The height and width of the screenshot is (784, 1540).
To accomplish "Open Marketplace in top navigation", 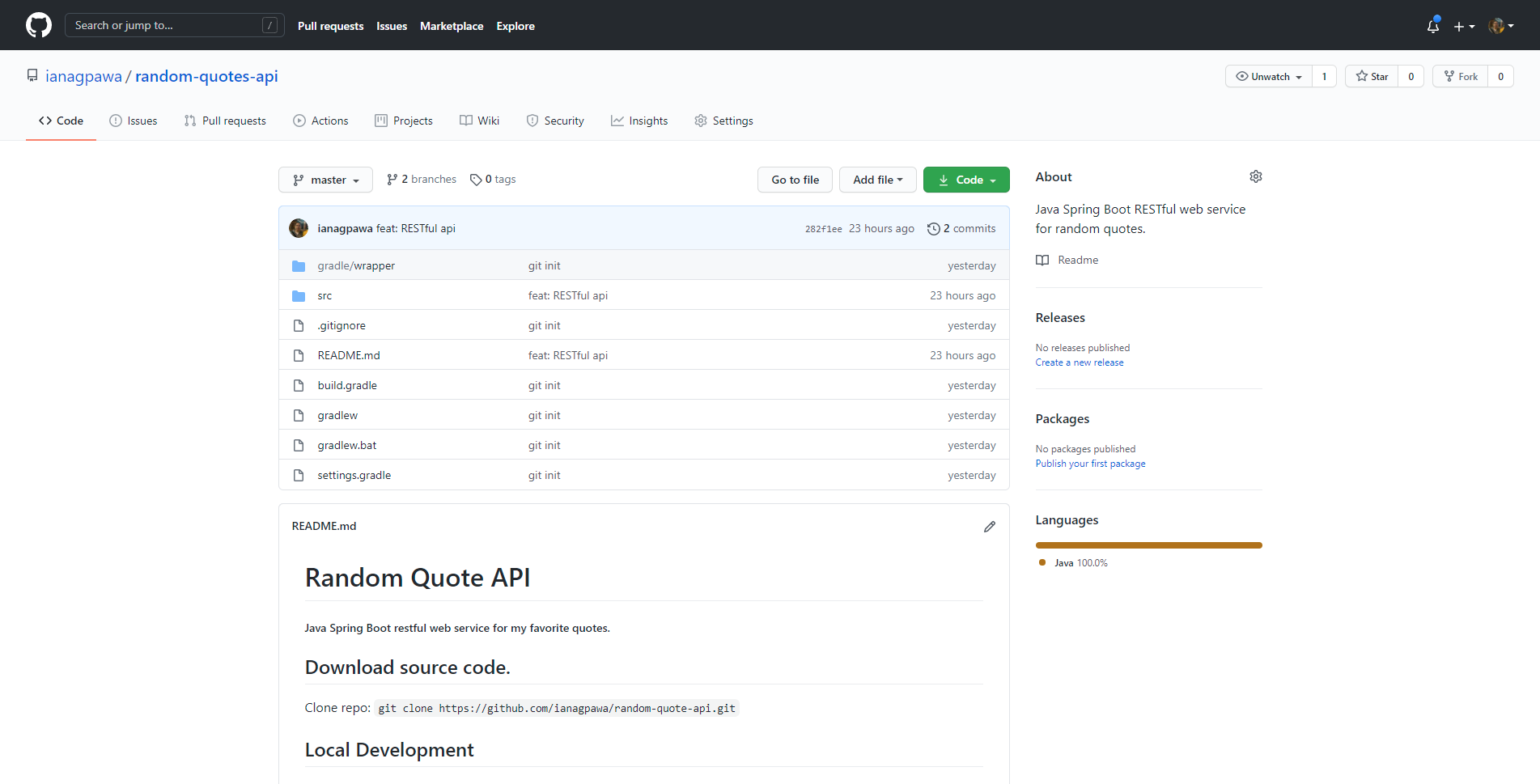I will tap(452, 26).
